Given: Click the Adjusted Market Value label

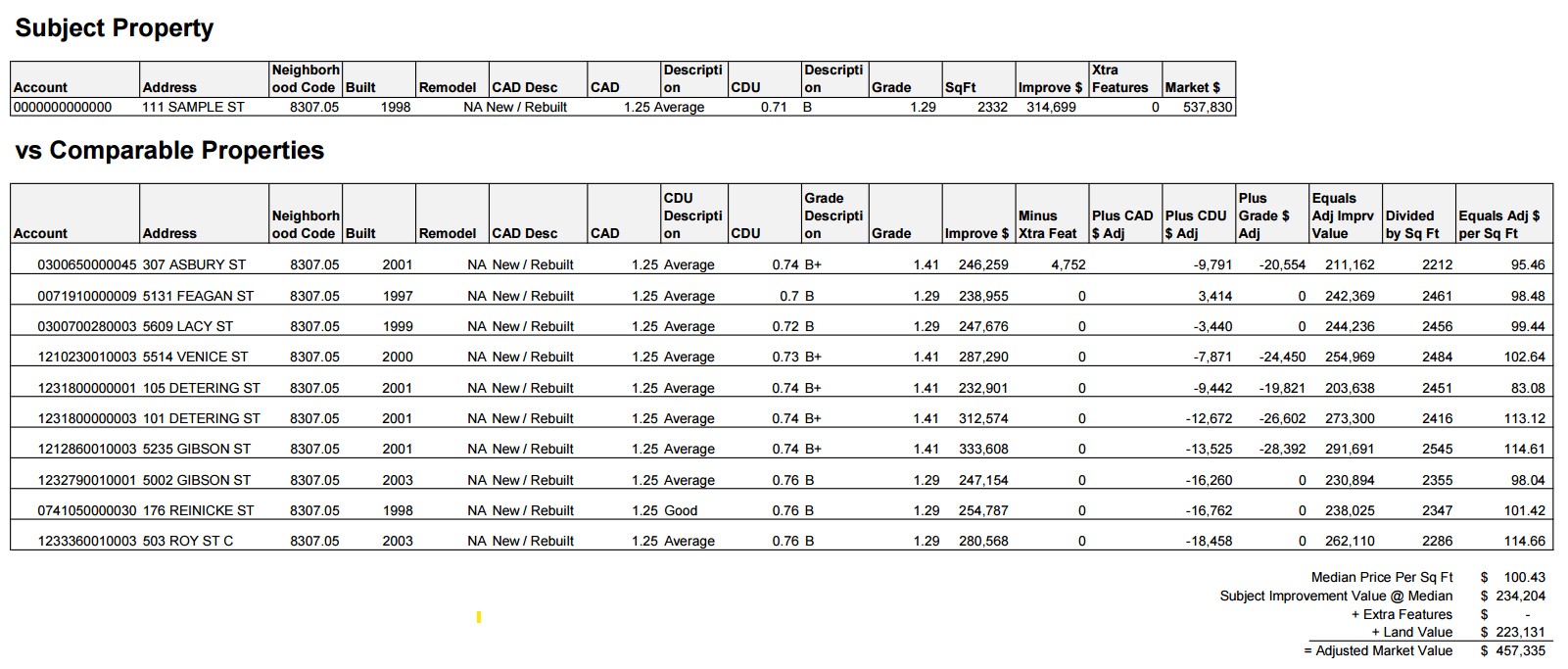Looking at the screenshot, I should 1378,650.
